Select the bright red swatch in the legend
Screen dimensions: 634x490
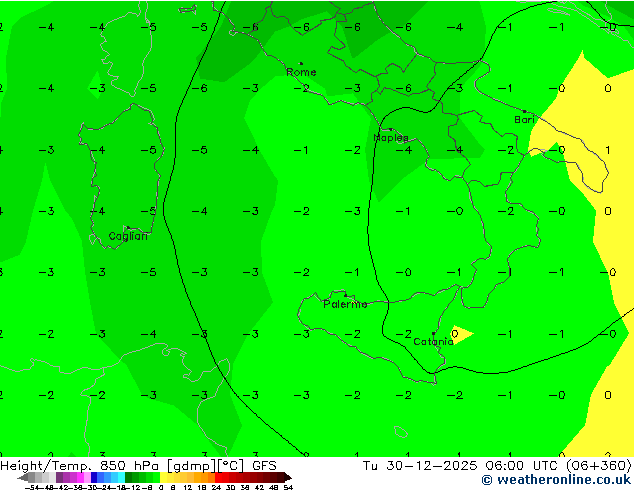(x=218, y=477)
